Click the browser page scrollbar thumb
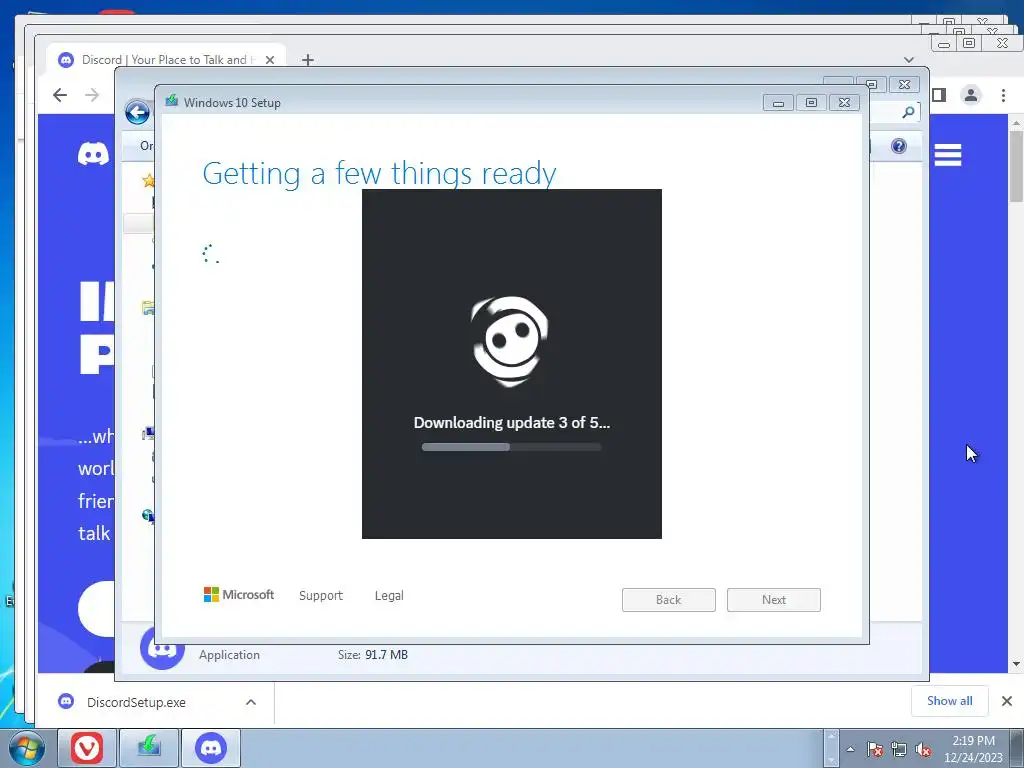1024x768 pixels. click(1016, 167)
